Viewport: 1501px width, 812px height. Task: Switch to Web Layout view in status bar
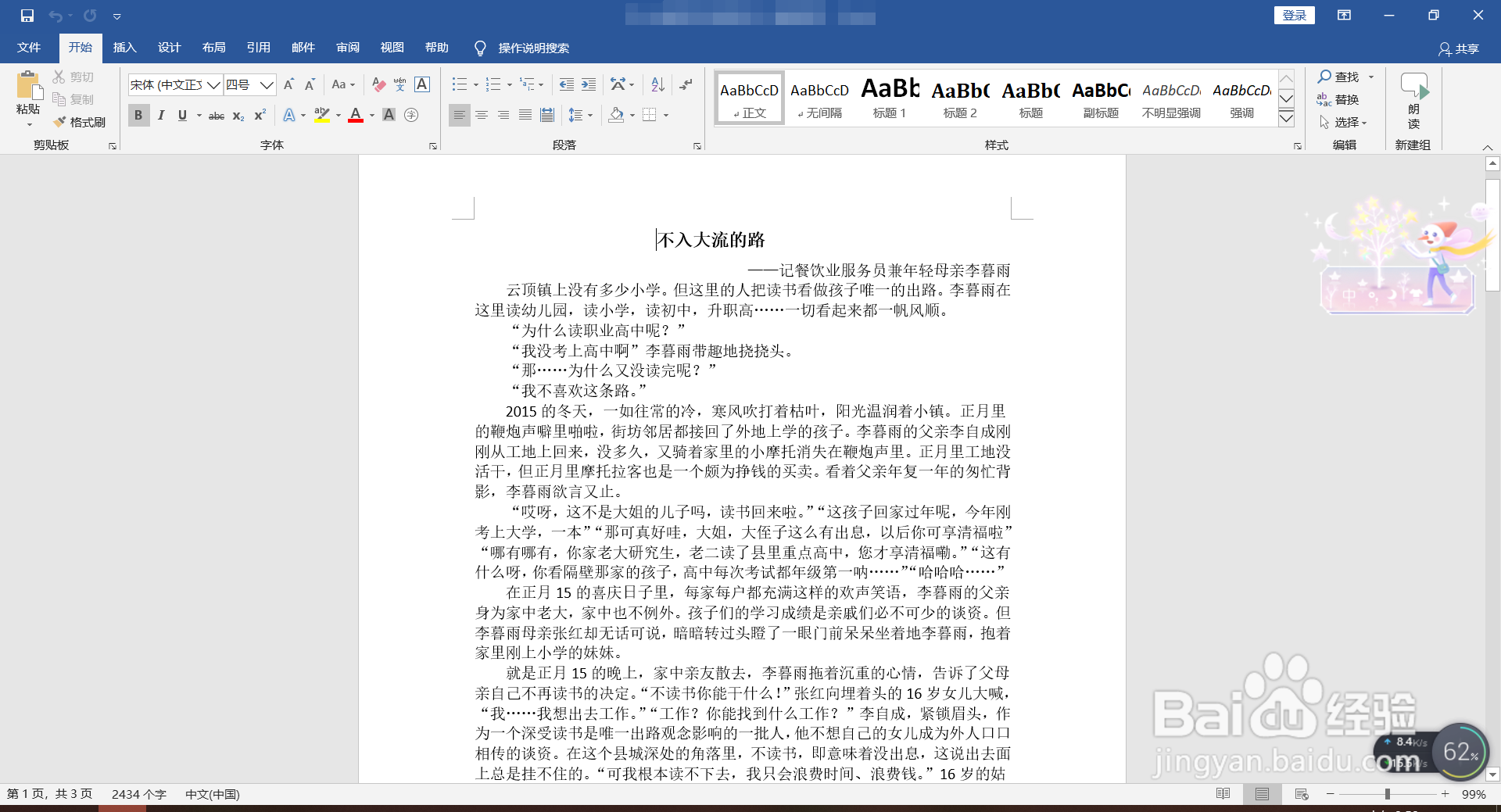tap(1302, 794)
